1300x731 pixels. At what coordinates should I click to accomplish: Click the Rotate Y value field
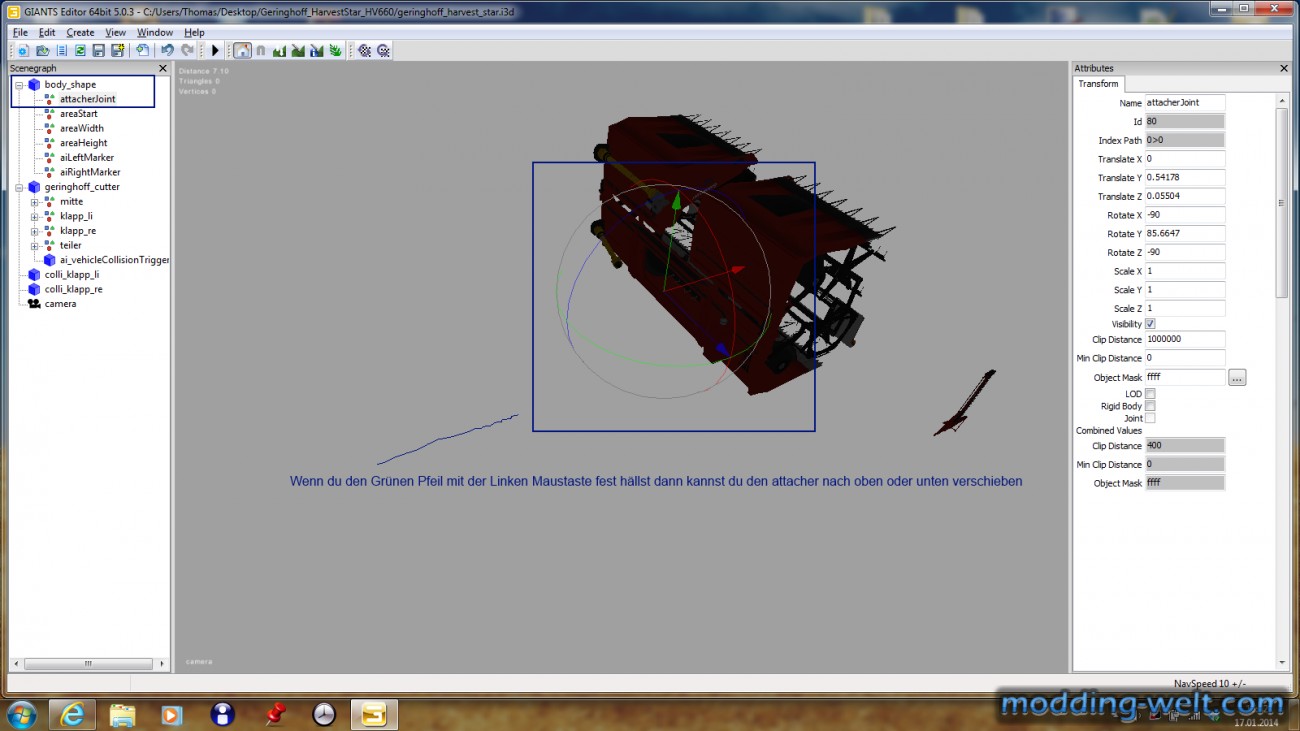(1185, 234)
